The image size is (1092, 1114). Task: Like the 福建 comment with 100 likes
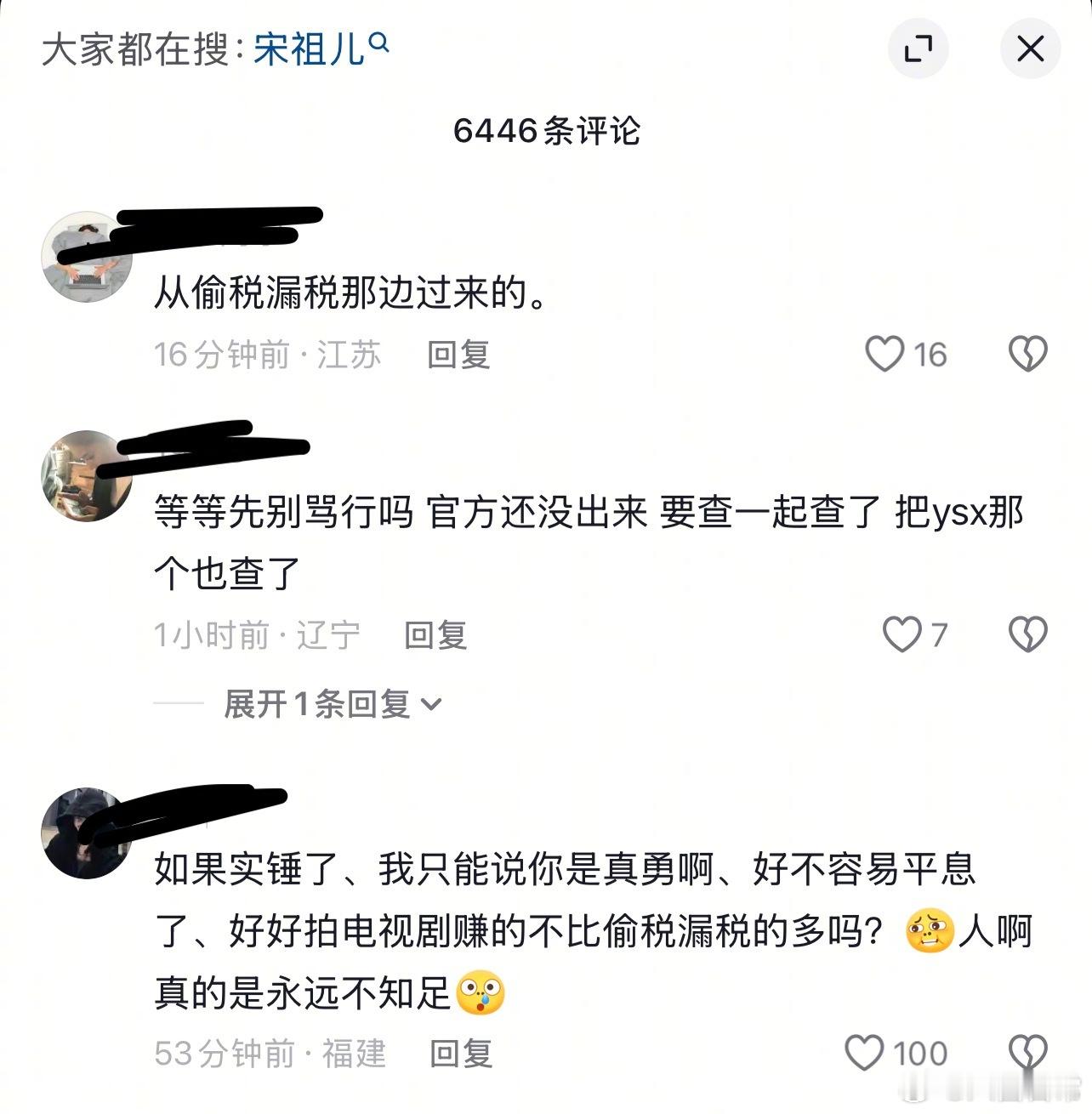864,1053
